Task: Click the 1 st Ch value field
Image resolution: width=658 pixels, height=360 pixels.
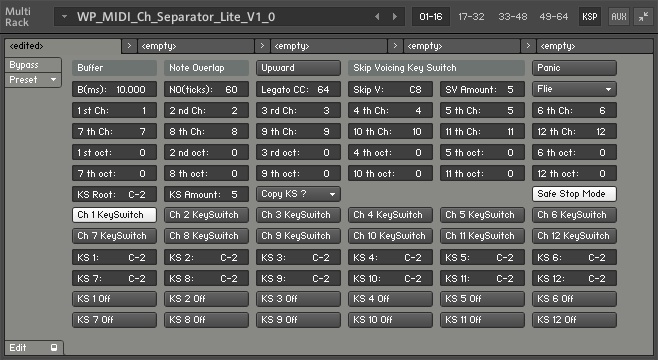Action: (114, 110)
